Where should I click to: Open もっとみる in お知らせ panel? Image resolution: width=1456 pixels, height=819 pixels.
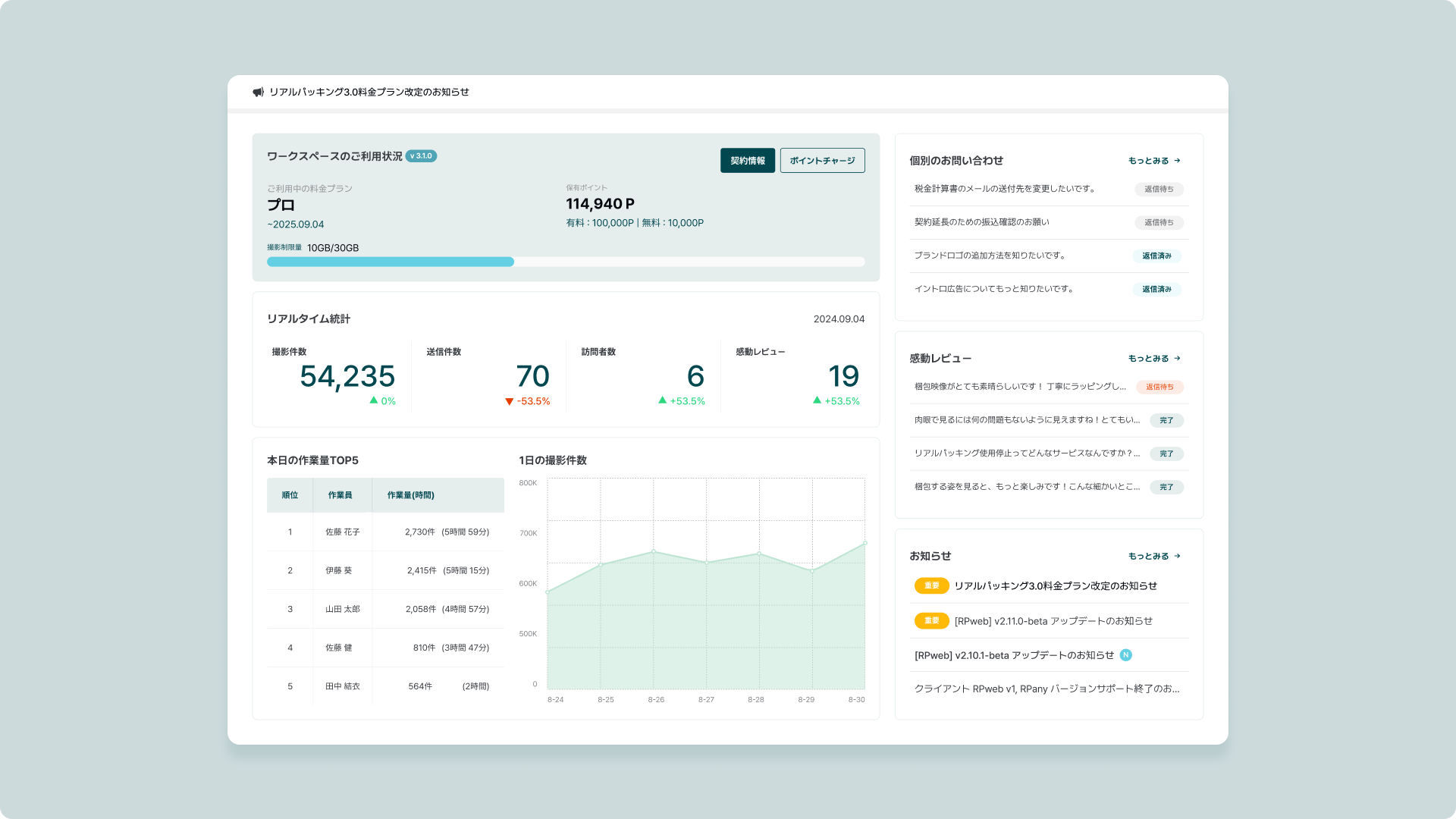pyautogui.click(x=1153, y=557)
